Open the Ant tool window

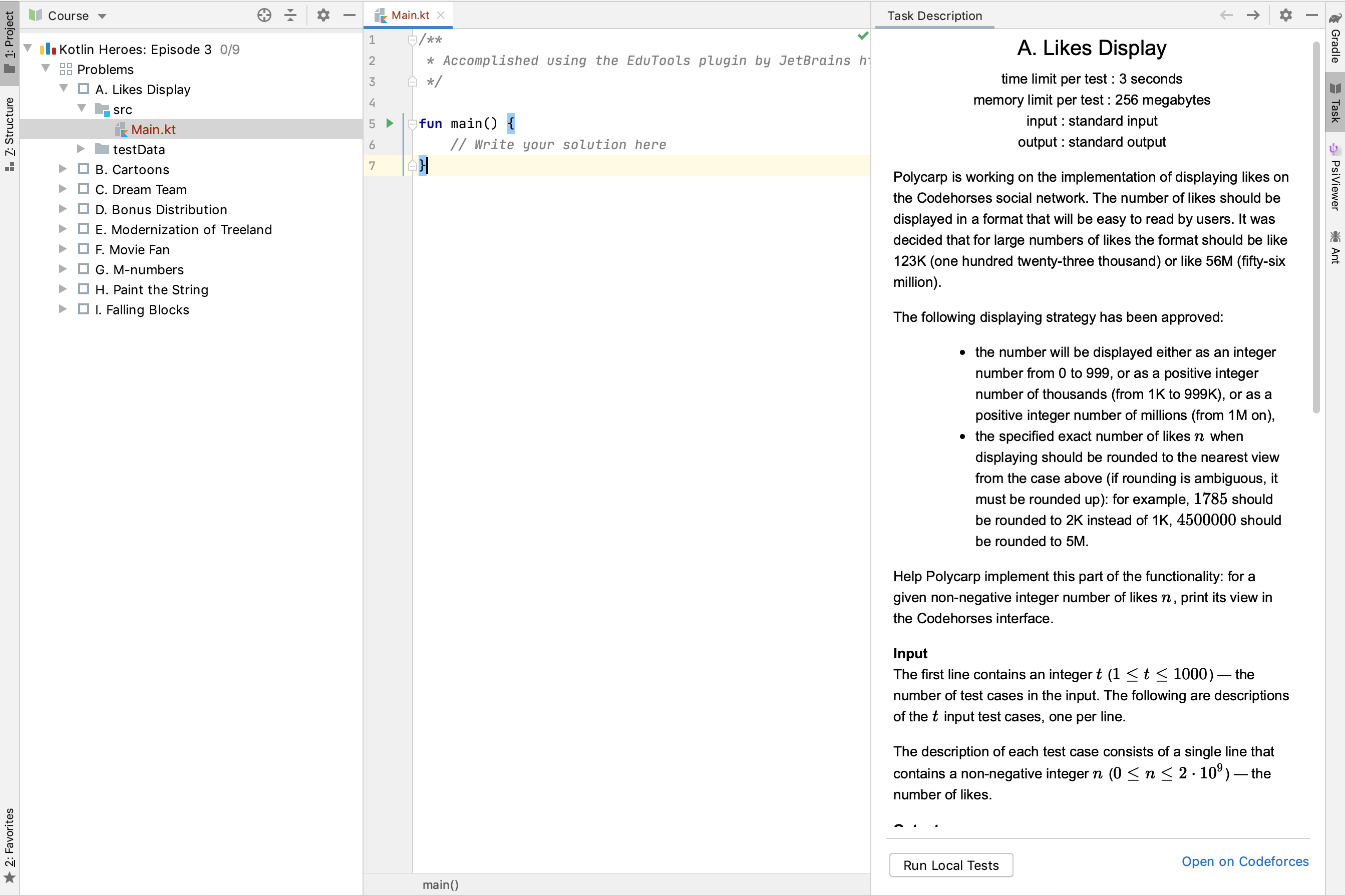(1335, 247)
